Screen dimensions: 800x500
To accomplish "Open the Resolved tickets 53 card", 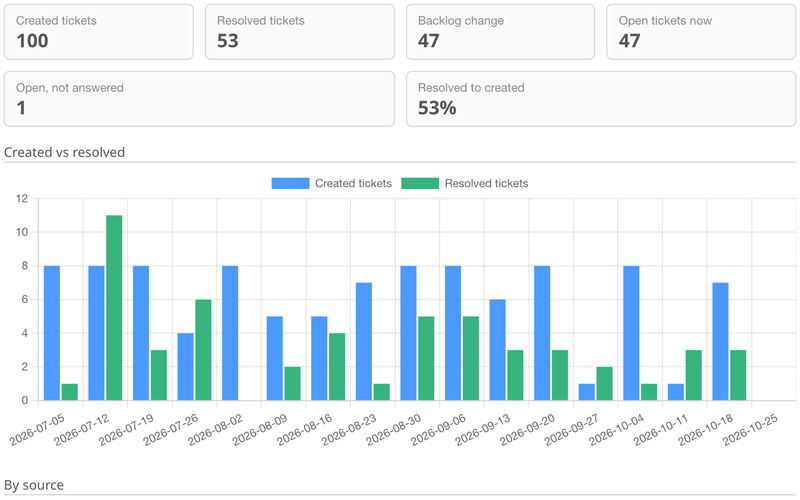I will click(x=299, y=32).
